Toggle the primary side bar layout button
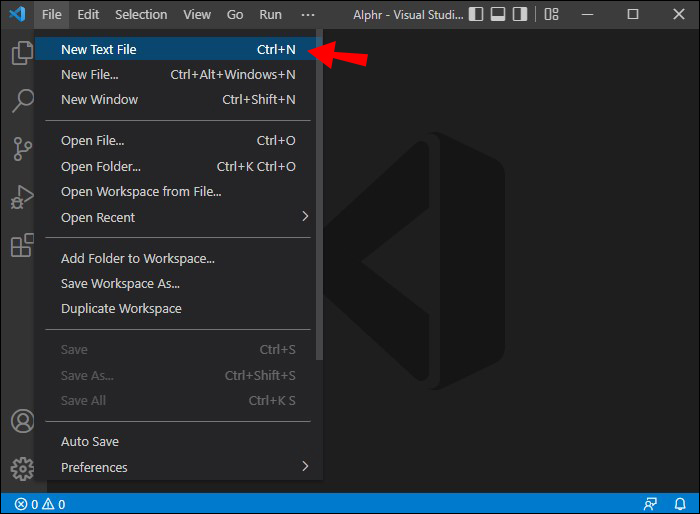Screen dimensions: 700x514 tap(477, 14)
